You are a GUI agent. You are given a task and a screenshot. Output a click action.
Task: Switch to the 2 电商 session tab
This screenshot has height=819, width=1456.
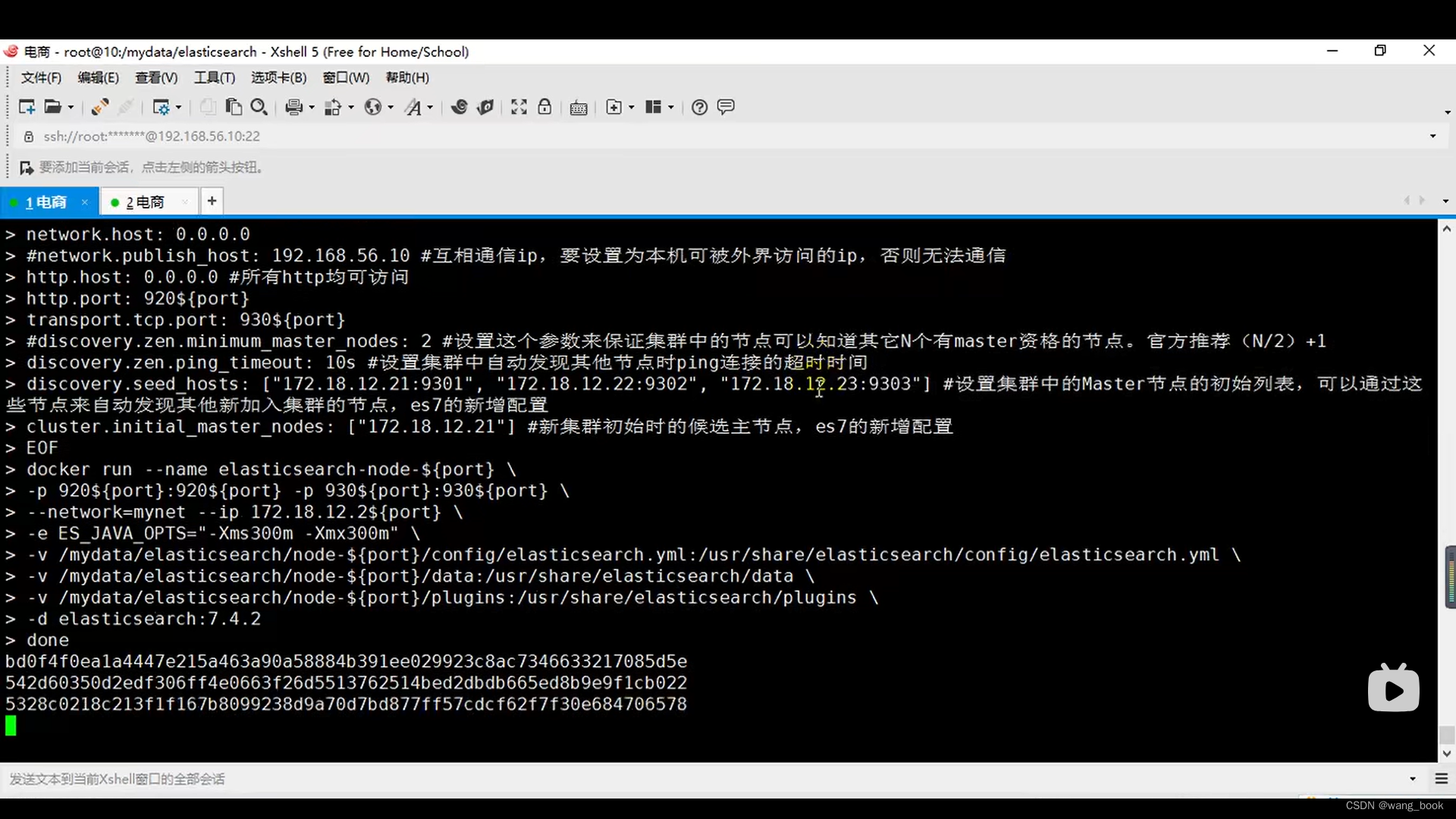pos(146,202)
